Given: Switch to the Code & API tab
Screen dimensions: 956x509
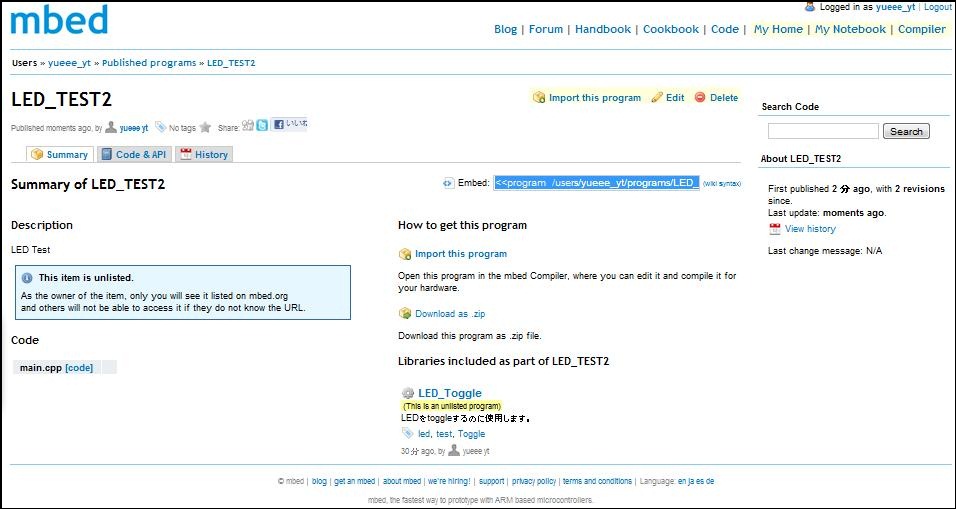Looking at the screenshot, I should [x=133, y=155].
